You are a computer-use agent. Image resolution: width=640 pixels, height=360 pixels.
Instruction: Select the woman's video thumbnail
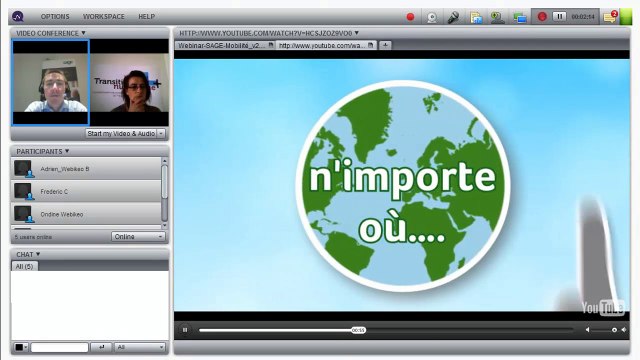pyautogui.click(x=129, y=82)
